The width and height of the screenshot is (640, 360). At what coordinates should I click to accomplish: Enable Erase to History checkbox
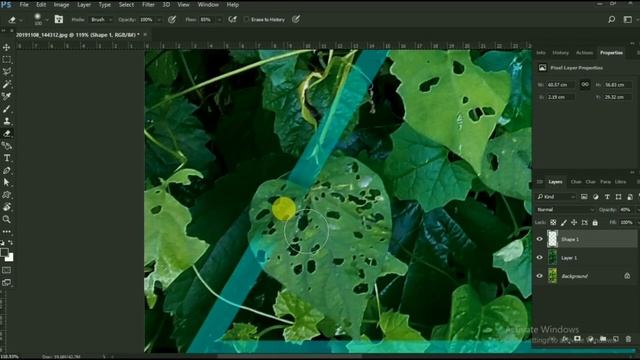(246, 19)
